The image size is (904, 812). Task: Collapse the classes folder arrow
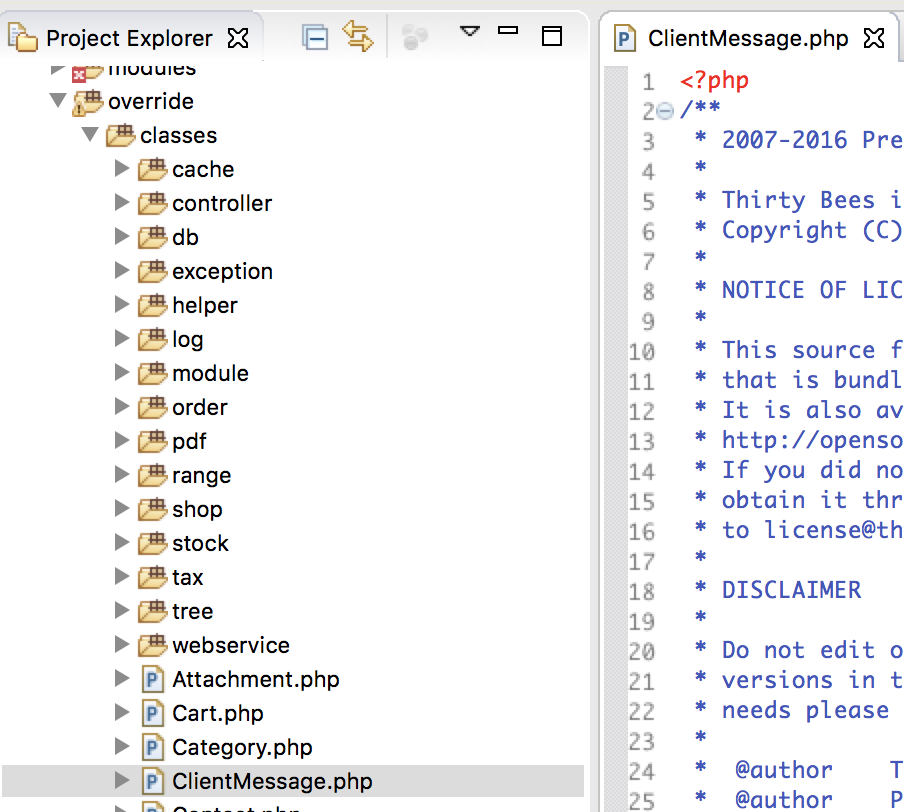(x=90, y=136)
